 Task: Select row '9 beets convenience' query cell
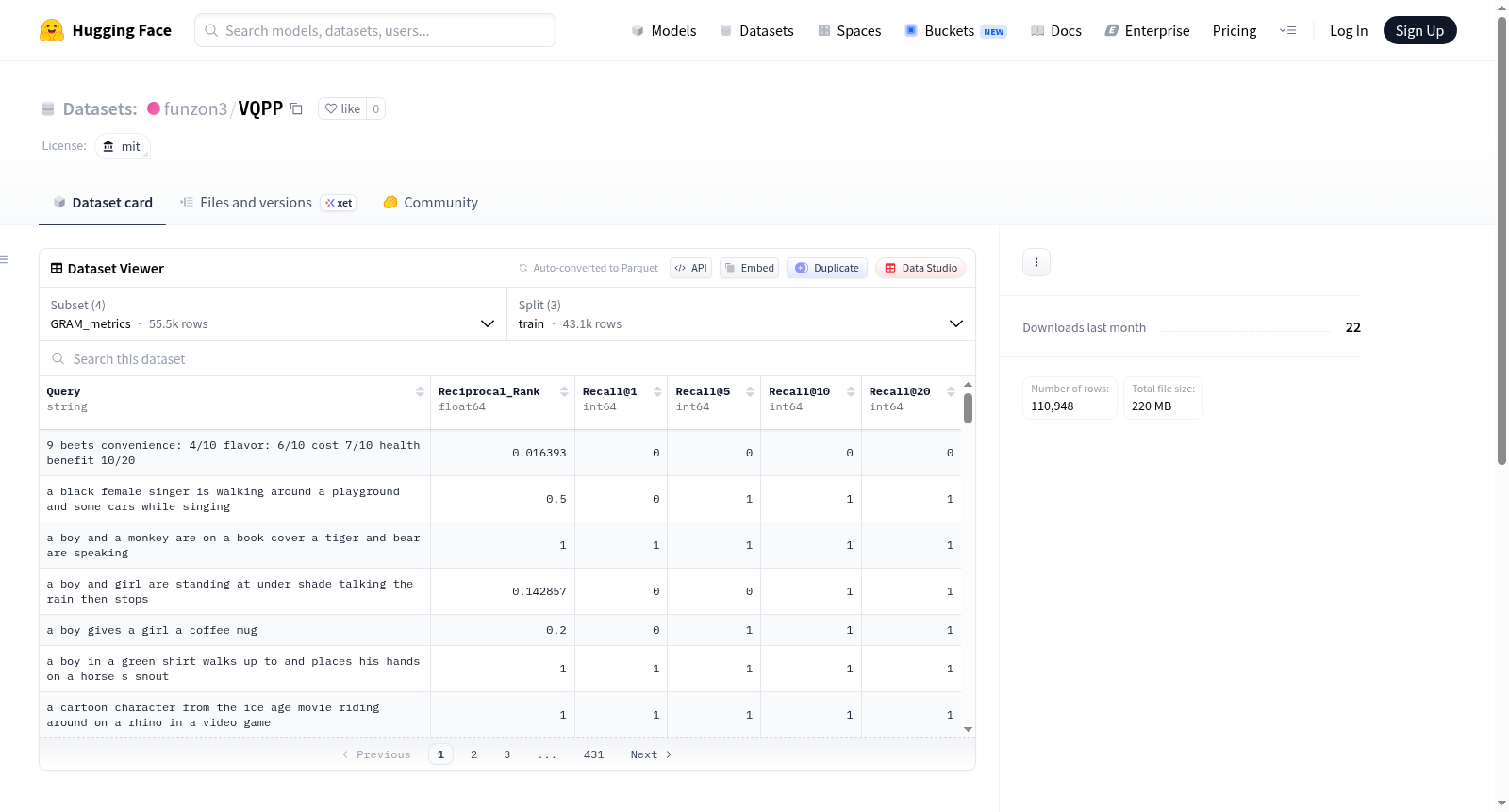tap(235, 453)
